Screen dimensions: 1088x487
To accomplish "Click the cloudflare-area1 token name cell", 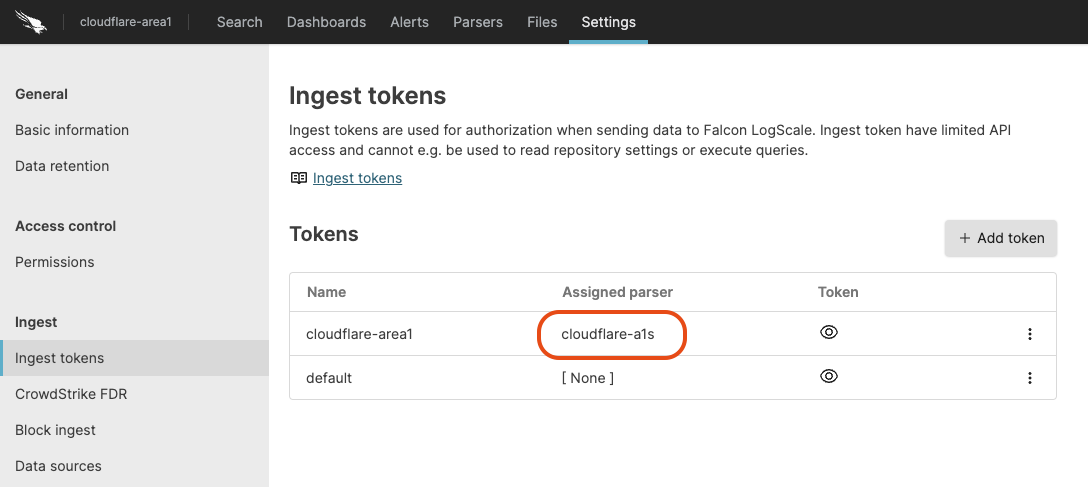I will click(x=359, y=334).
